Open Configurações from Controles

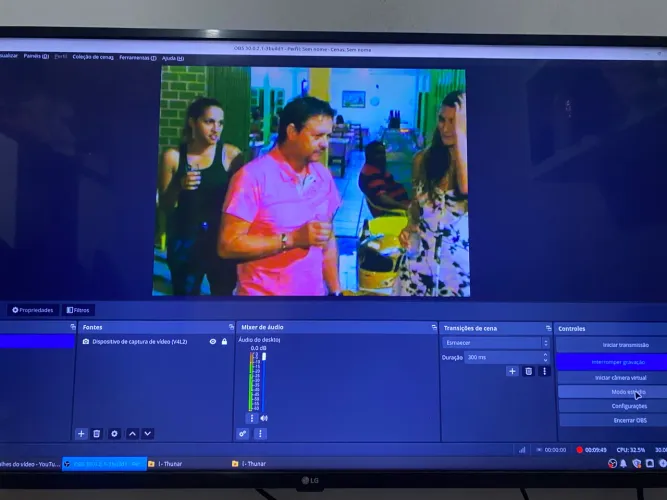click(x=613, y=406)
